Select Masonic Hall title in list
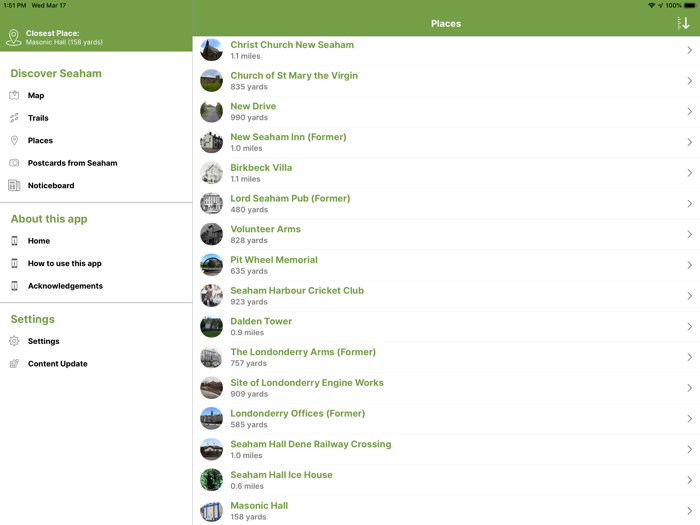The width and height of the screenshot is (700, 525). 259,505
